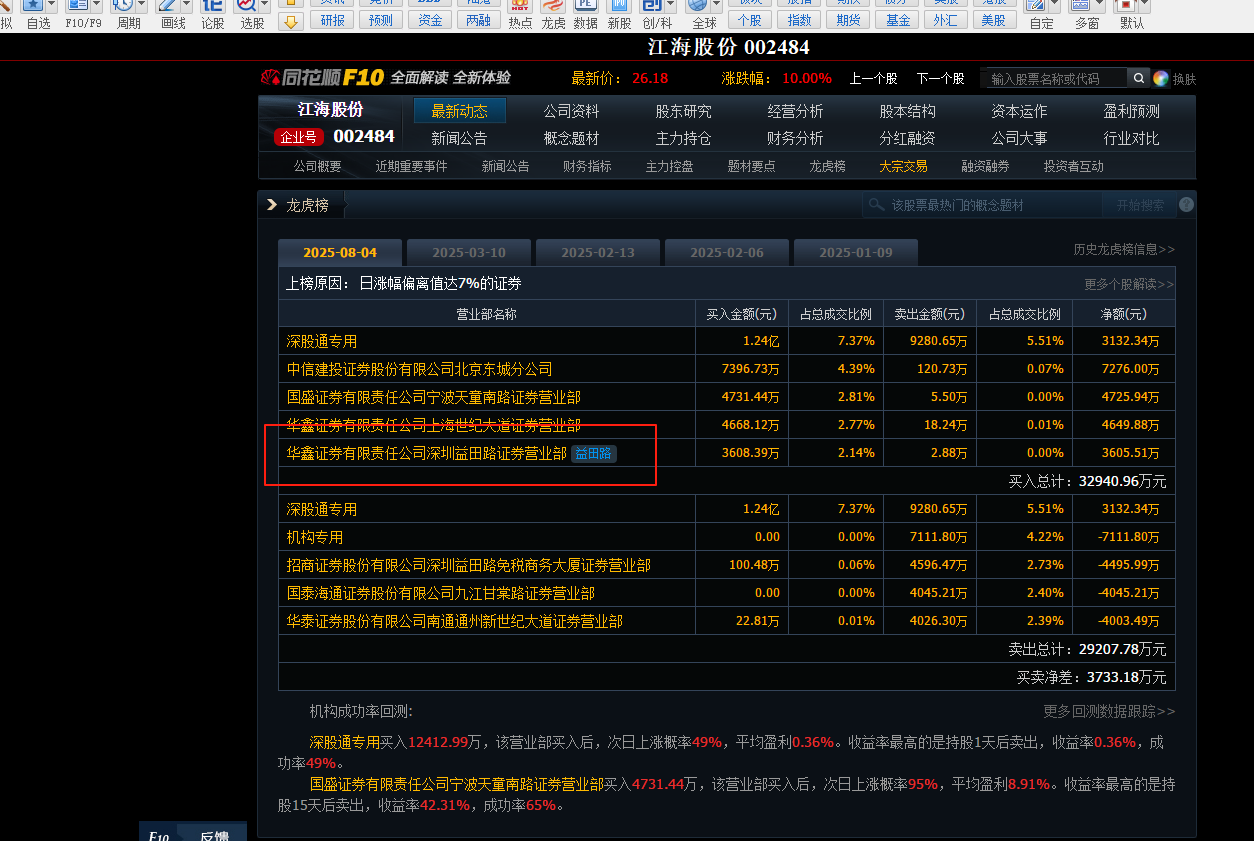Click the 美股 toolbar button
The width and height of the screenshot is (1254, 841).
pos(993,20)
